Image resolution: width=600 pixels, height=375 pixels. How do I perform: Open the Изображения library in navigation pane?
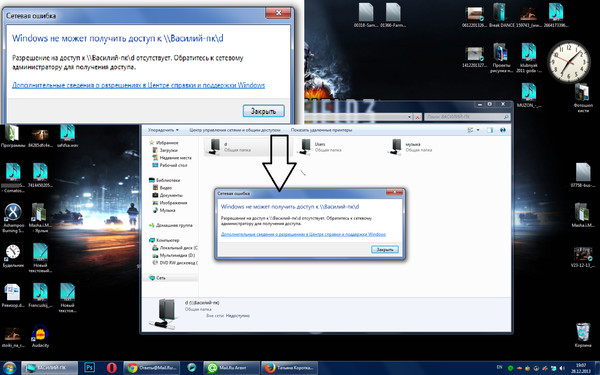coord(170,203)
